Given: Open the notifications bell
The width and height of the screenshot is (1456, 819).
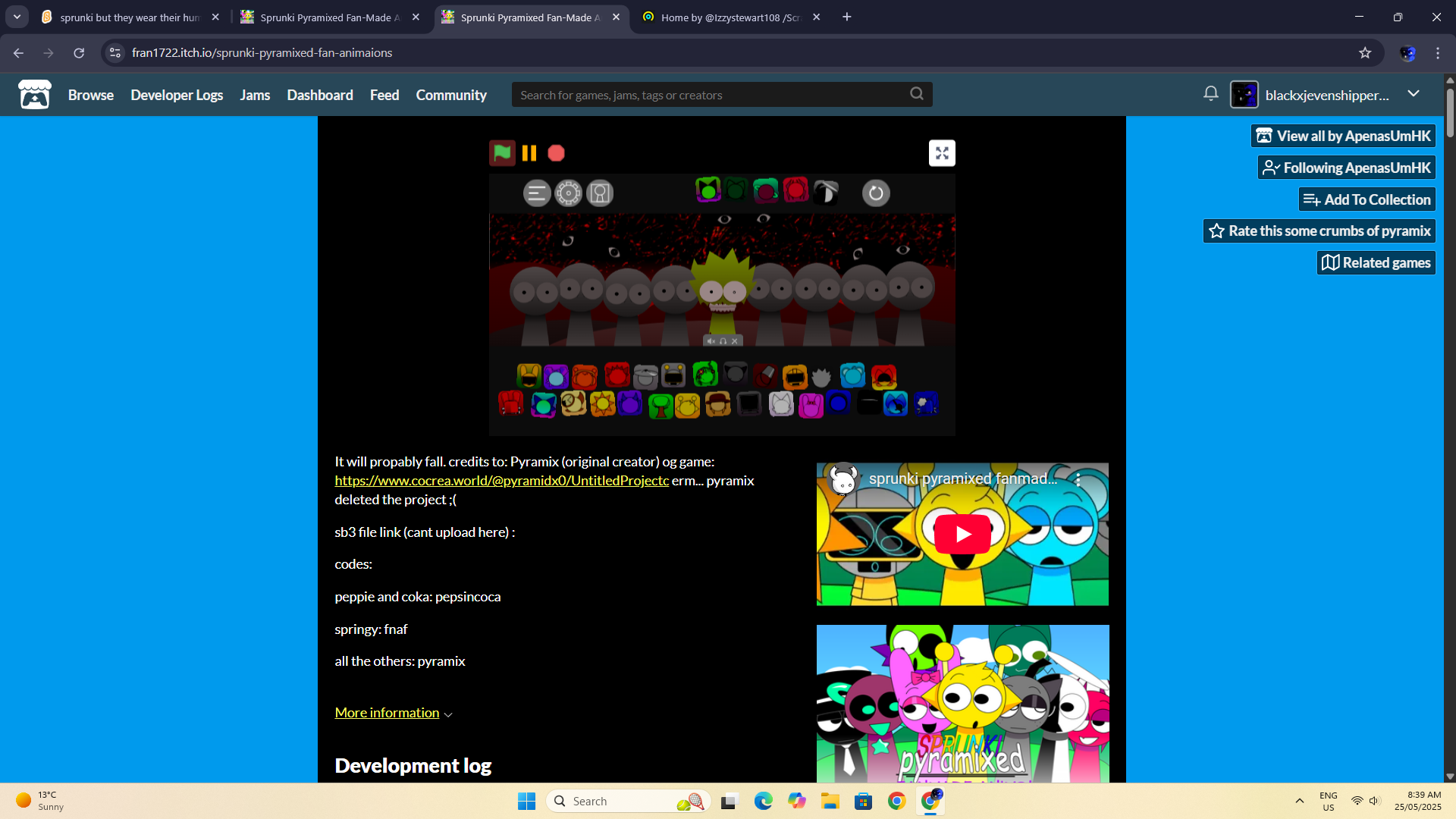Looking at the screenshot, I should pos(1211,93).
